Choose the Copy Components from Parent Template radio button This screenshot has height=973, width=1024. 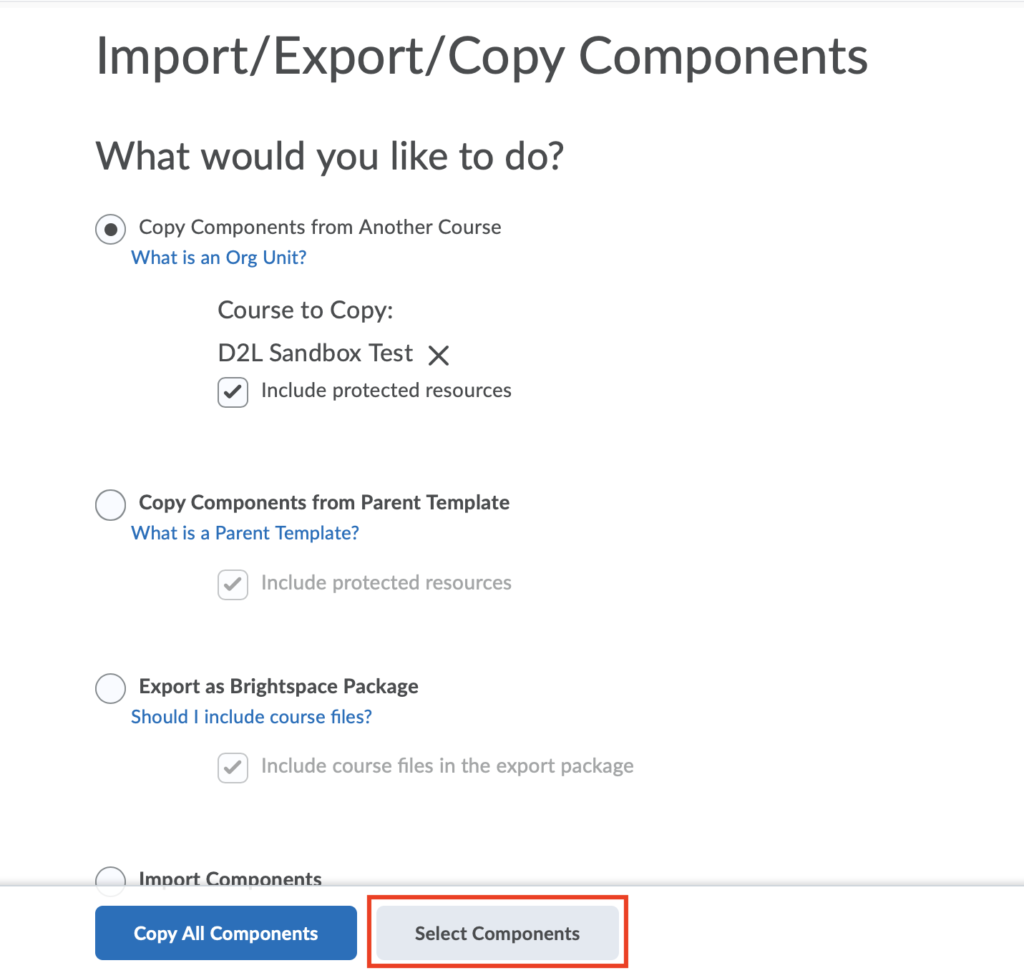(110, 505)
